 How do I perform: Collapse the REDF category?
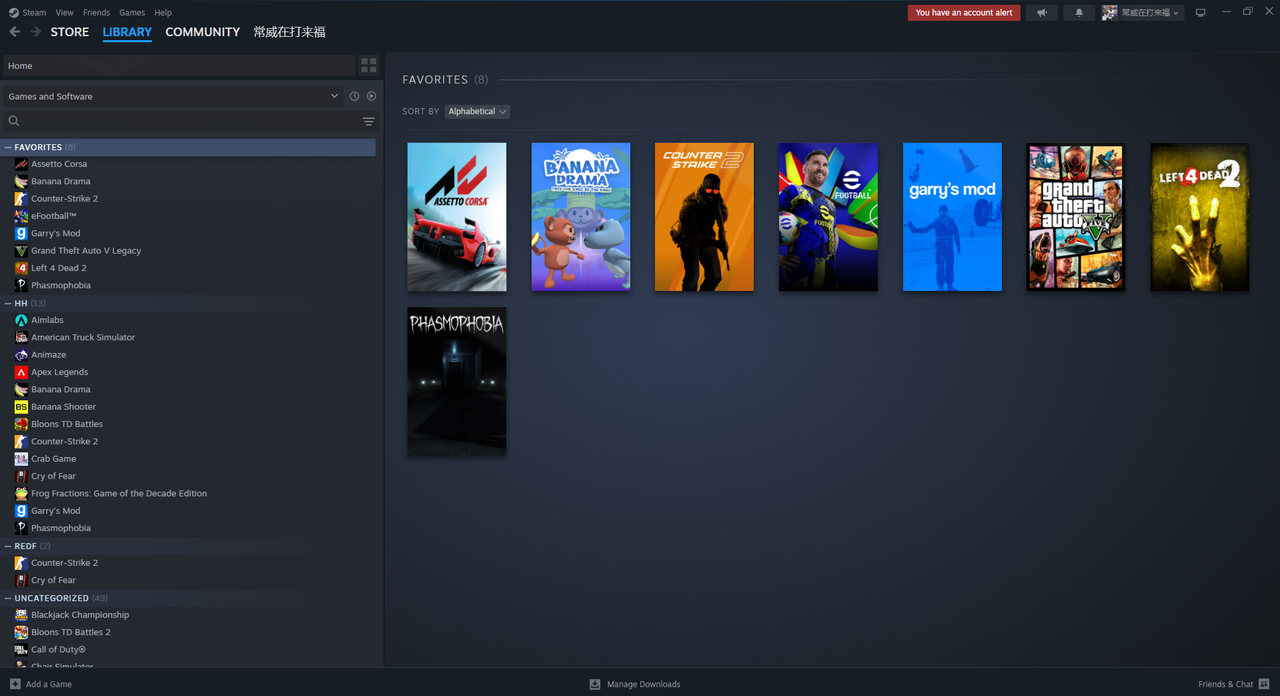pos(8,546)
